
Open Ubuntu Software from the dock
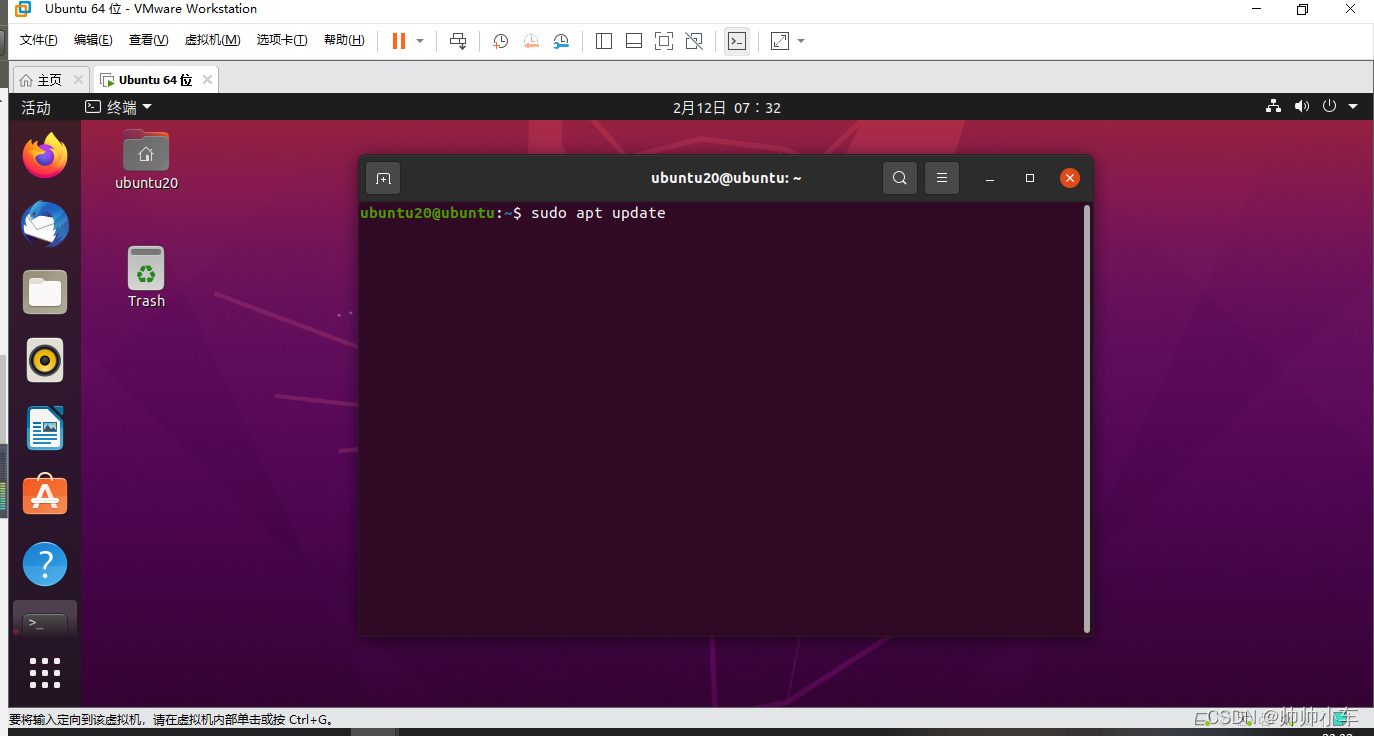point(45,496)
